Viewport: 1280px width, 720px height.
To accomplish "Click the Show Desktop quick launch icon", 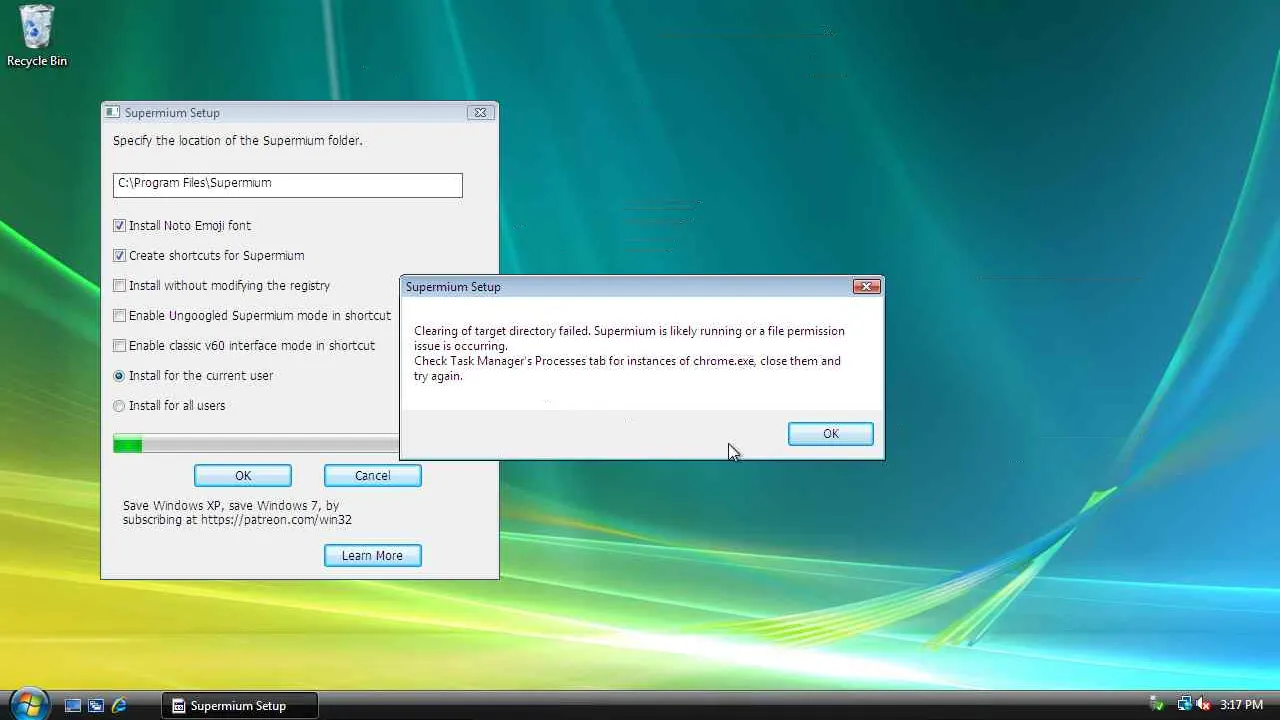I will pos(73,705).
